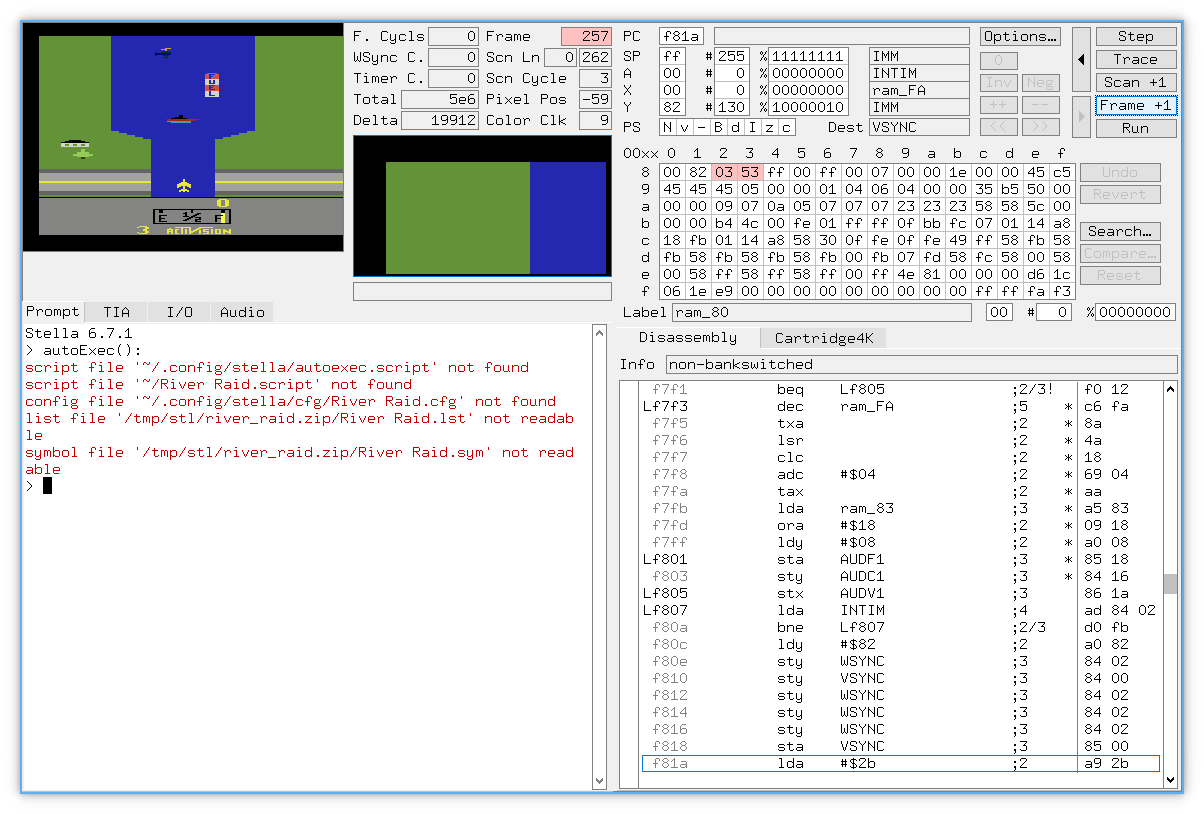The width and height of the screenshot is (1204, 814).
Task: Click the prompt scrollbar down arrow
Action: (600, 781)
